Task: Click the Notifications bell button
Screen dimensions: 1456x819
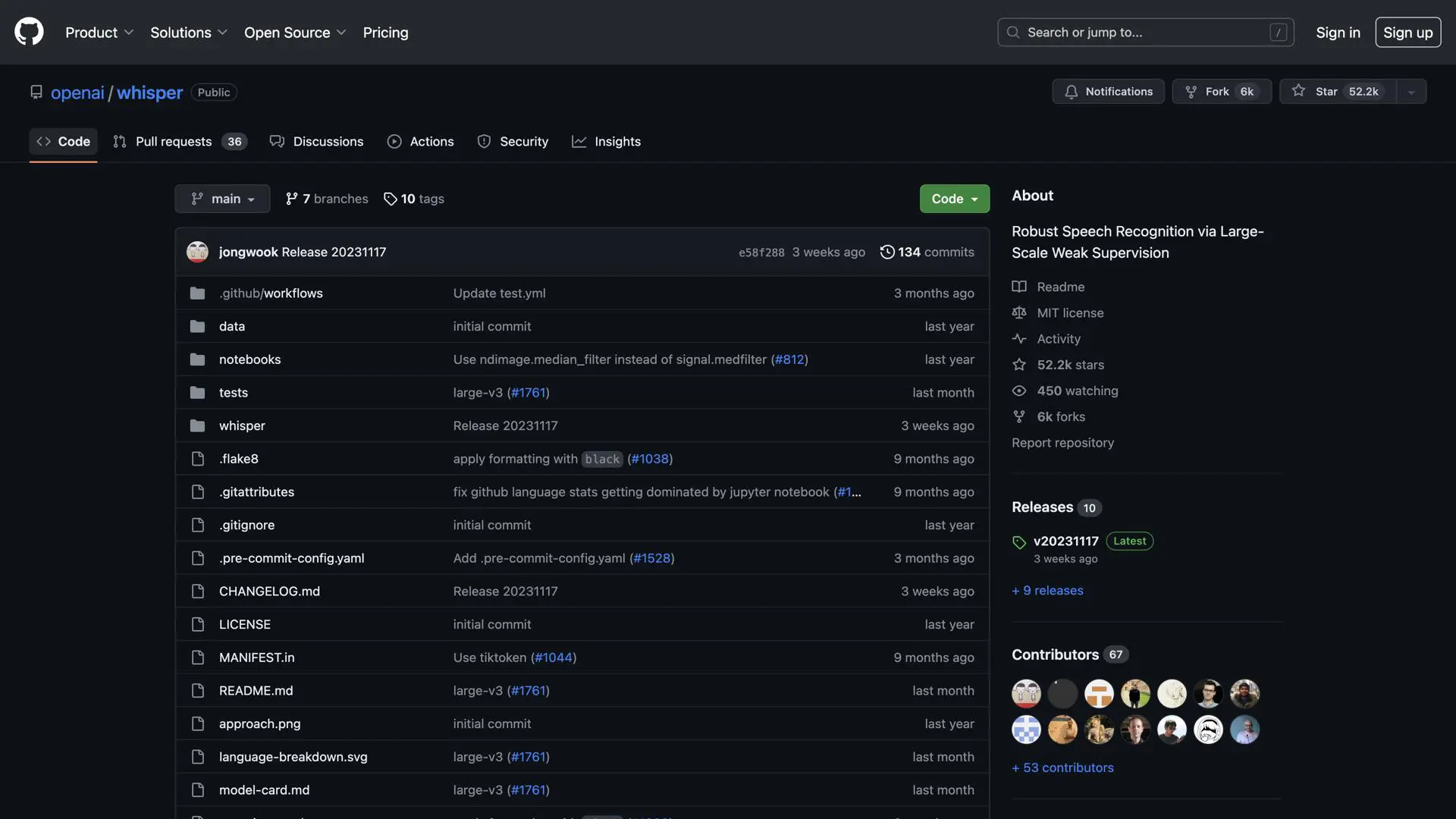Action: (x=1108, y=91)
